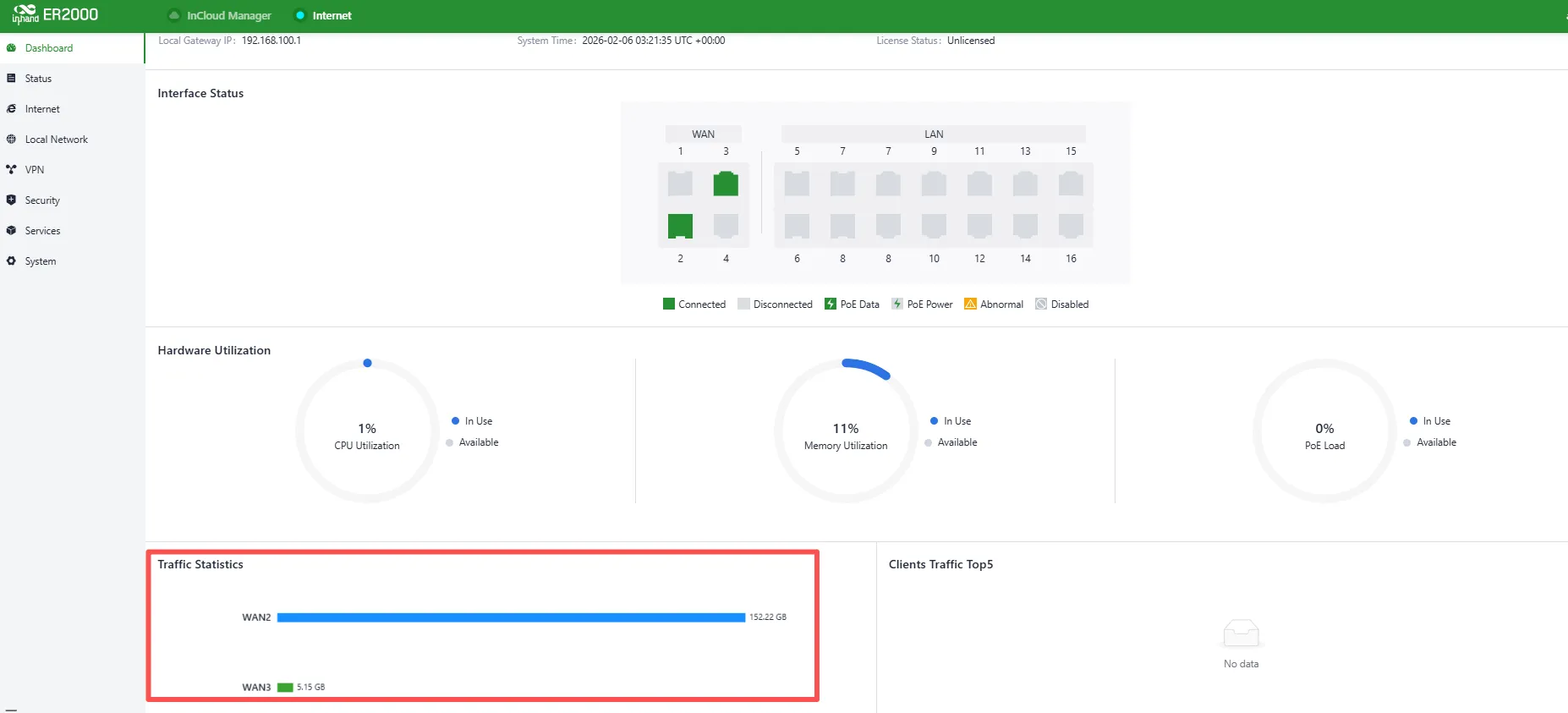The image size is (1568, 713).
Task: Select LAN port 11 icon
Action: point(979,184)
